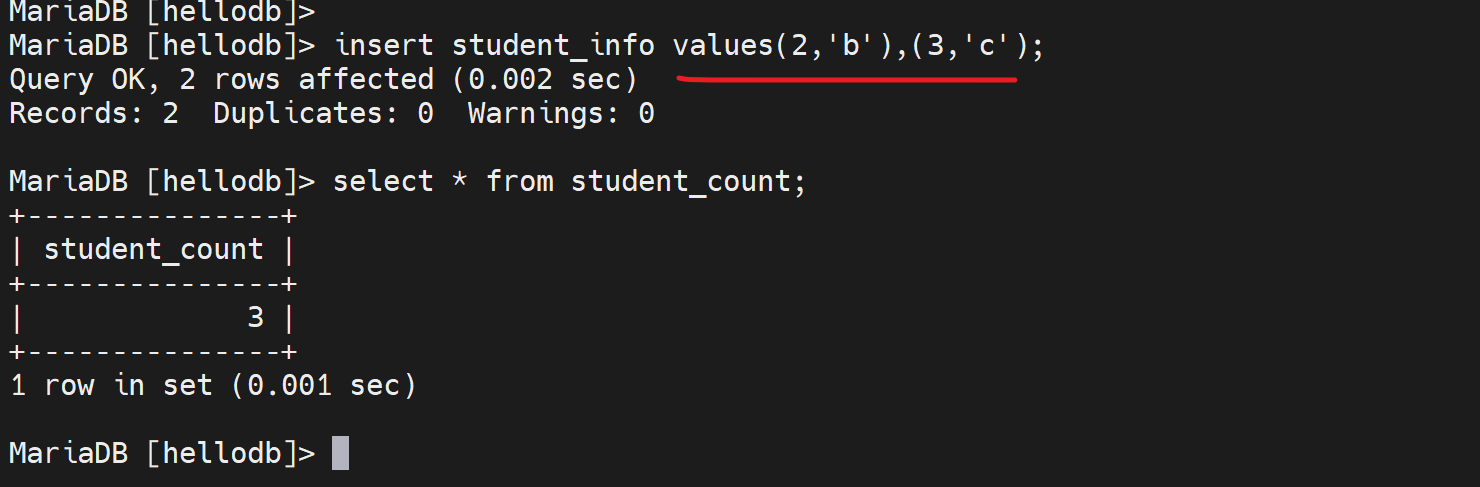Click the red underline beneath the values
The image size is (1480, 487).
[x=846, y=78]
